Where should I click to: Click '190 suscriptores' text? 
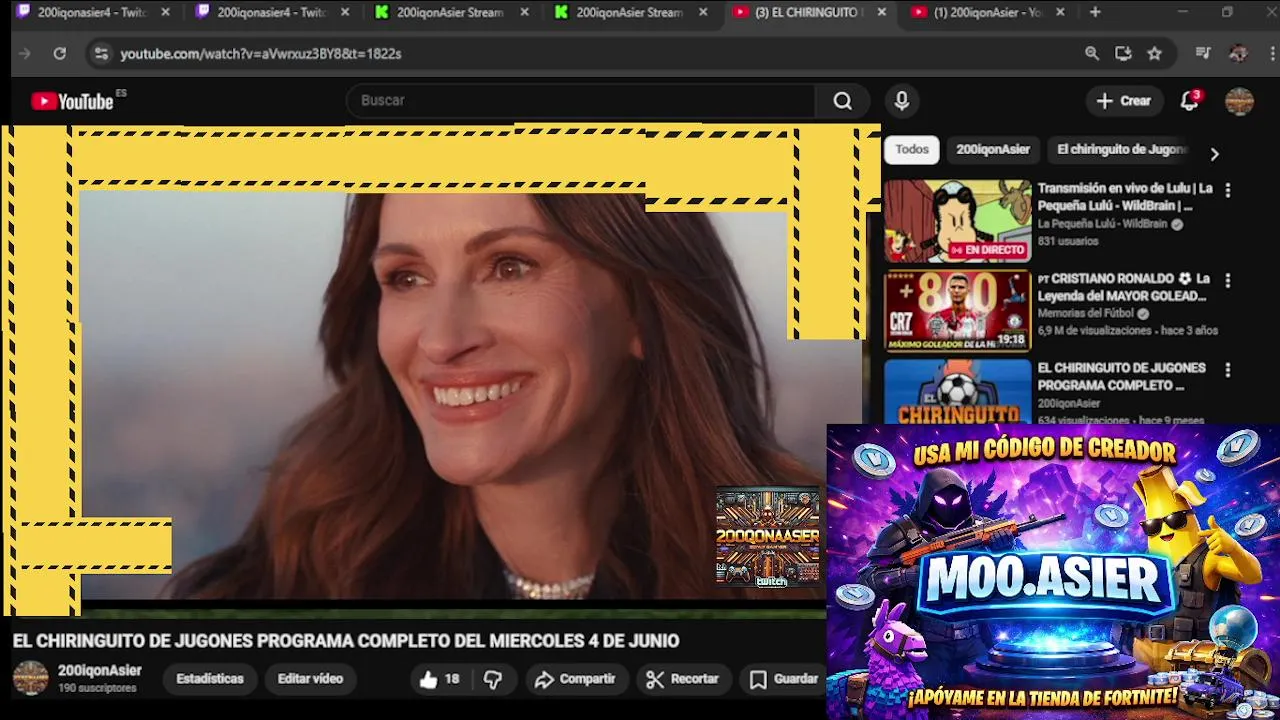(97, 688)
